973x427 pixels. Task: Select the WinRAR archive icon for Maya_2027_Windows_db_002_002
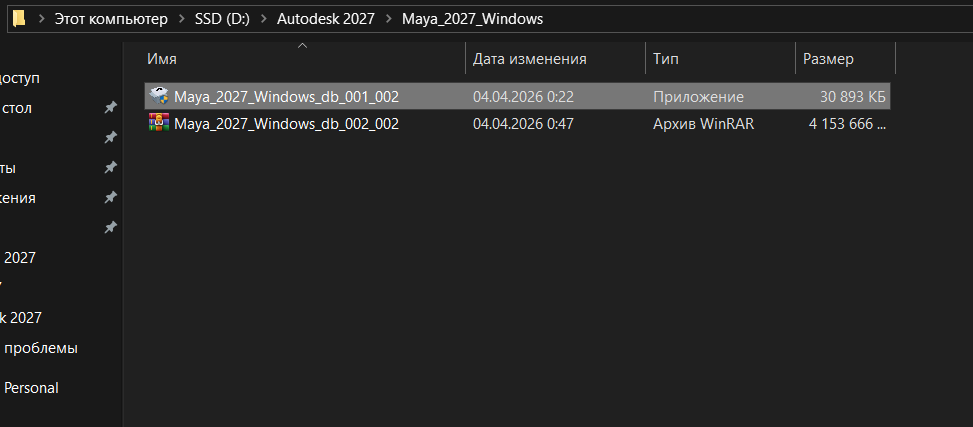tap(159, 123)
